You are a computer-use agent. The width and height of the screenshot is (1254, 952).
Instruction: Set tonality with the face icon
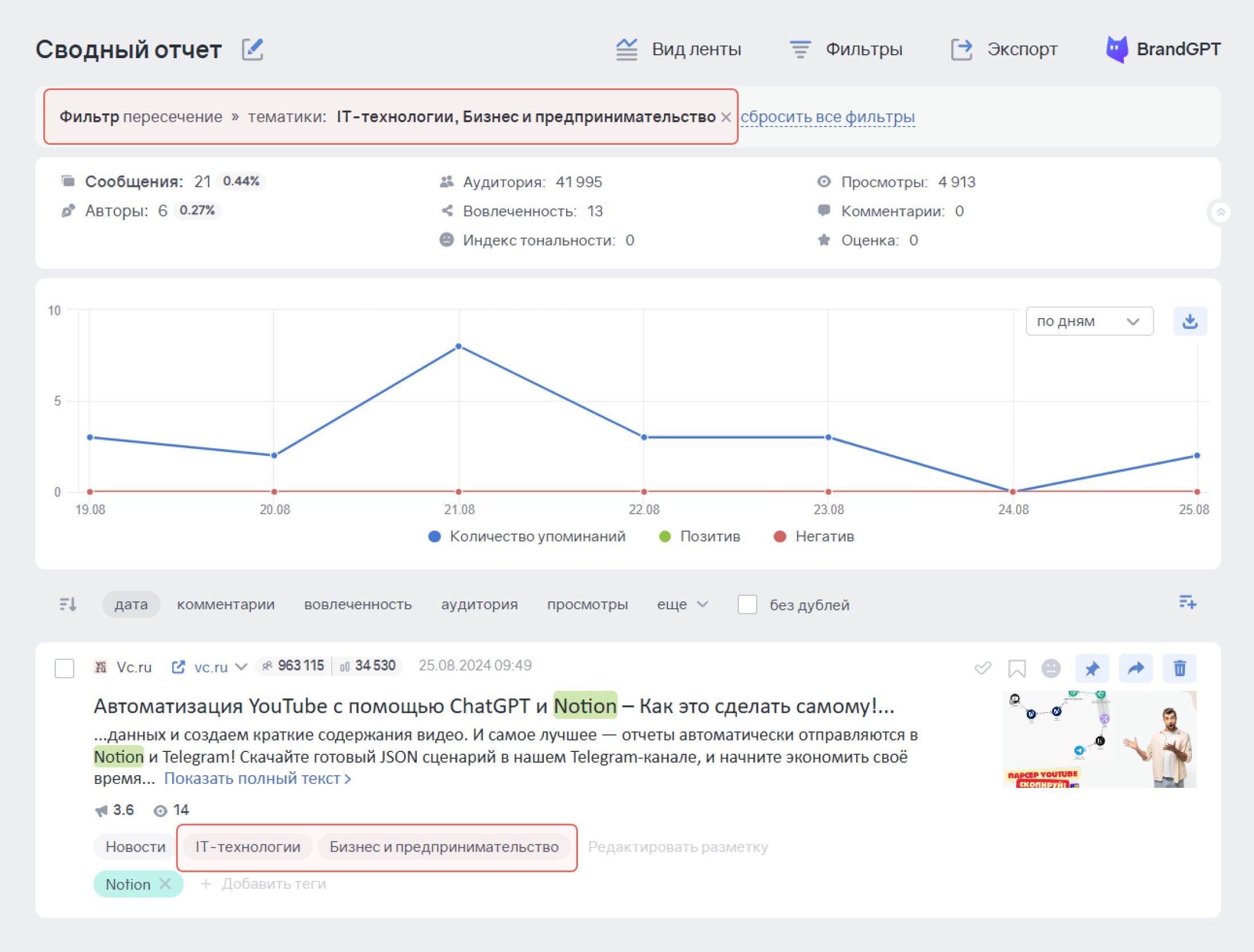tap(1051, 668)
